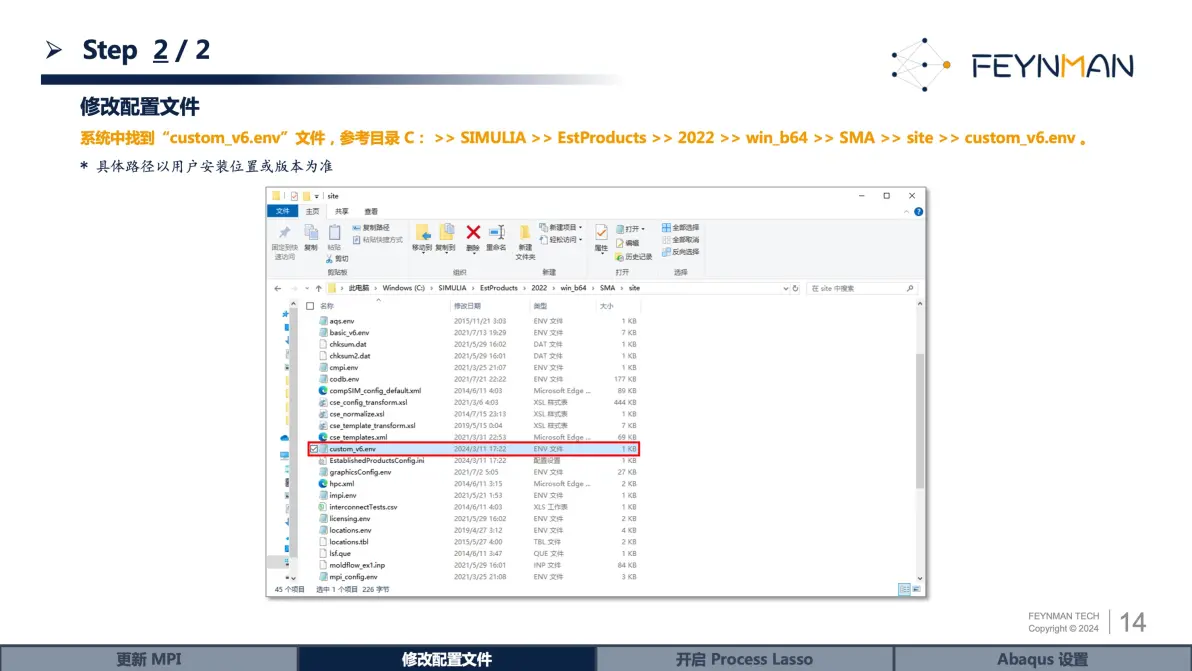Click the Pin to Quick Access icon

click(284, 233)
